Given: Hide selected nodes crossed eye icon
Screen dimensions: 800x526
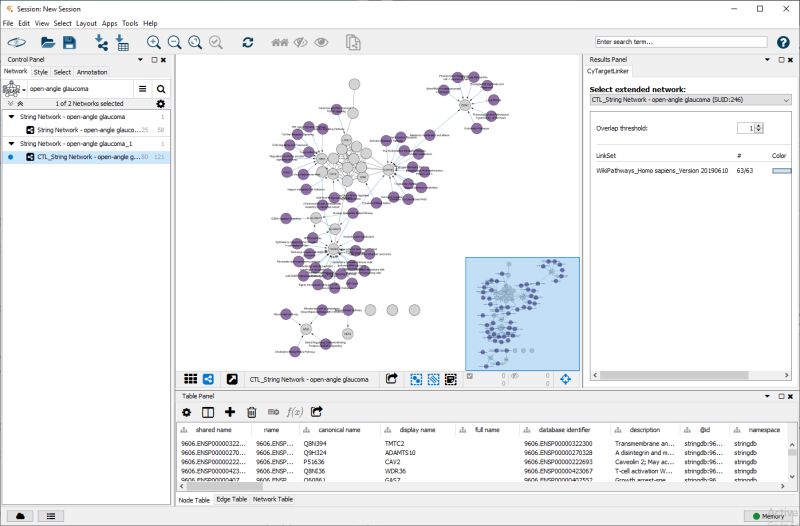Looking at the screenshot, I should click(301, 42).
